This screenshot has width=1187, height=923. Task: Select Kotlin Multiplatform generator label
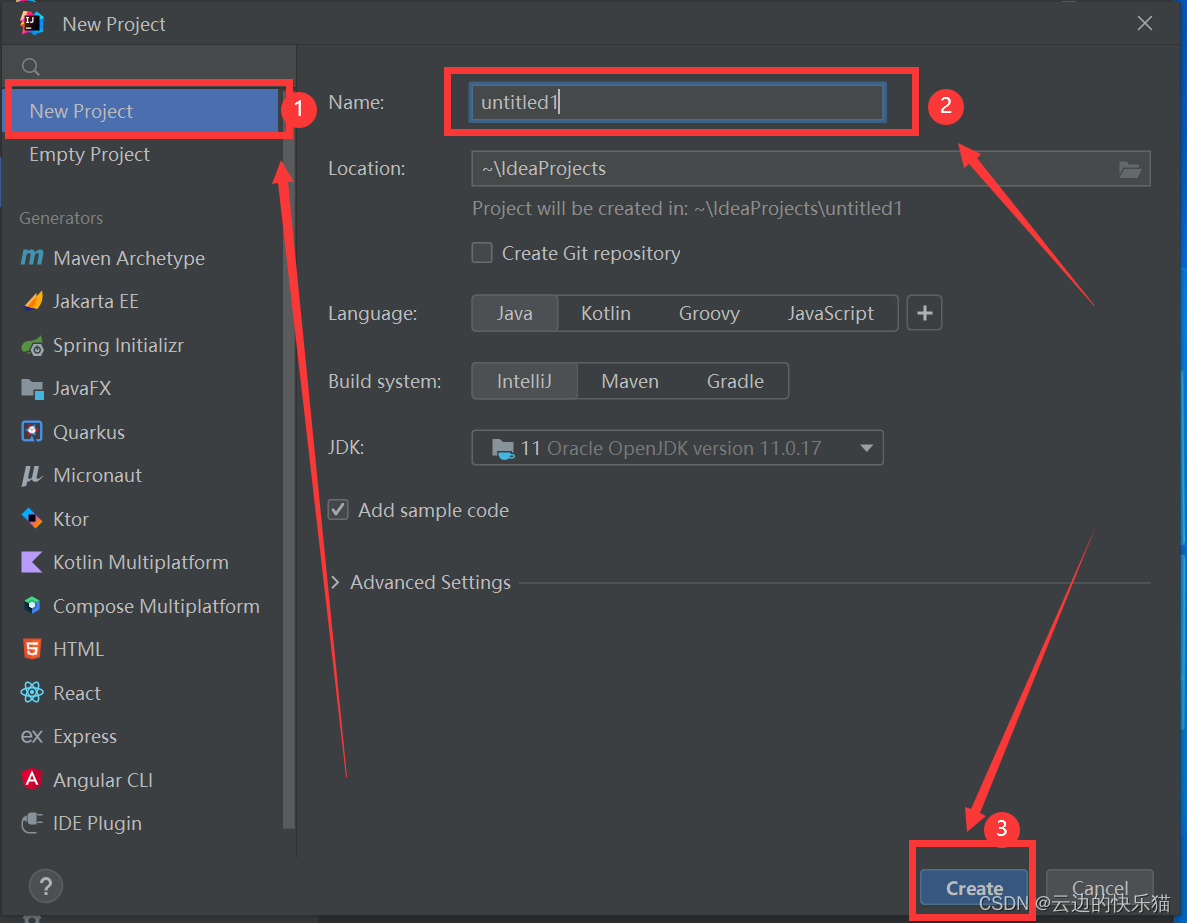point(141,563)
